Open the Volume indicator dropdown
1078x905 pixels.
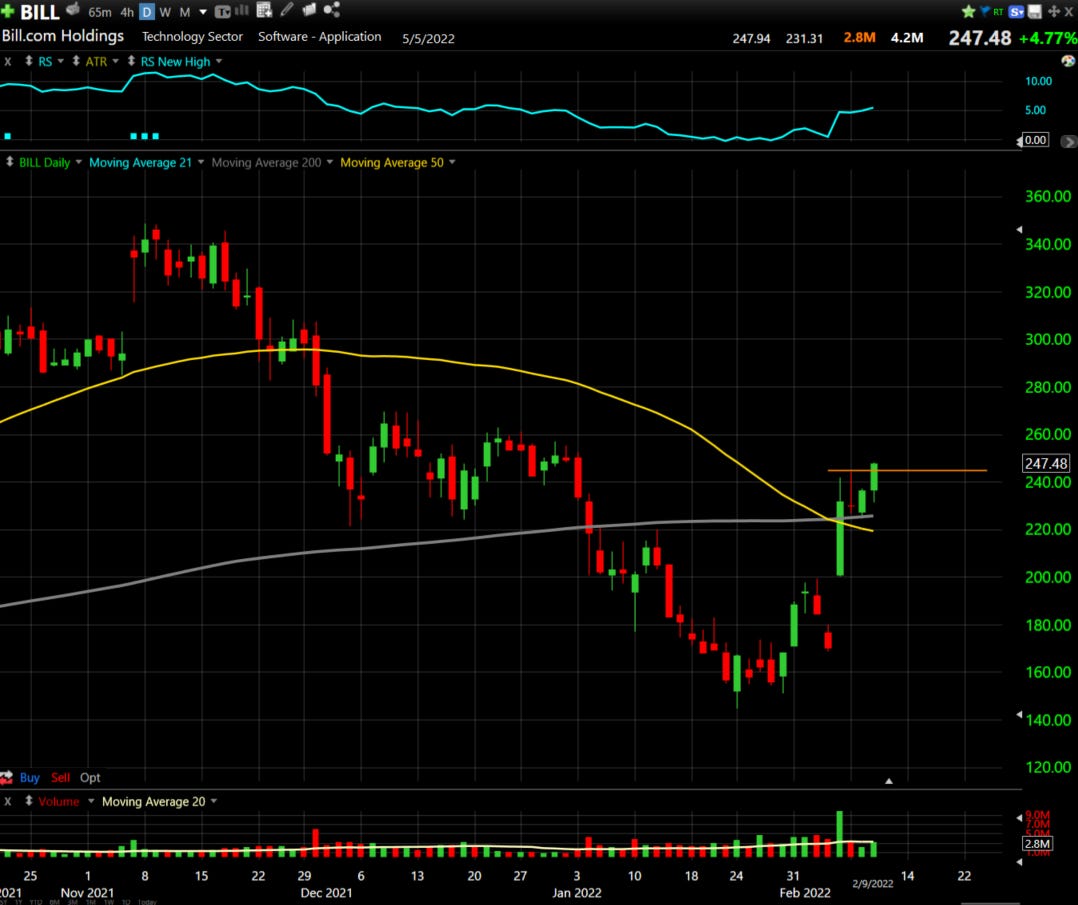pos(91,801)
